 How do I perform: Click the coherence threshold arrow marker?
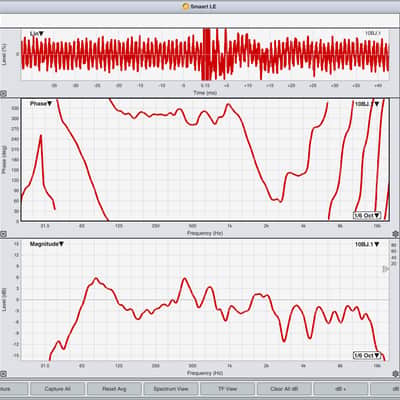[x=385, y=269]
